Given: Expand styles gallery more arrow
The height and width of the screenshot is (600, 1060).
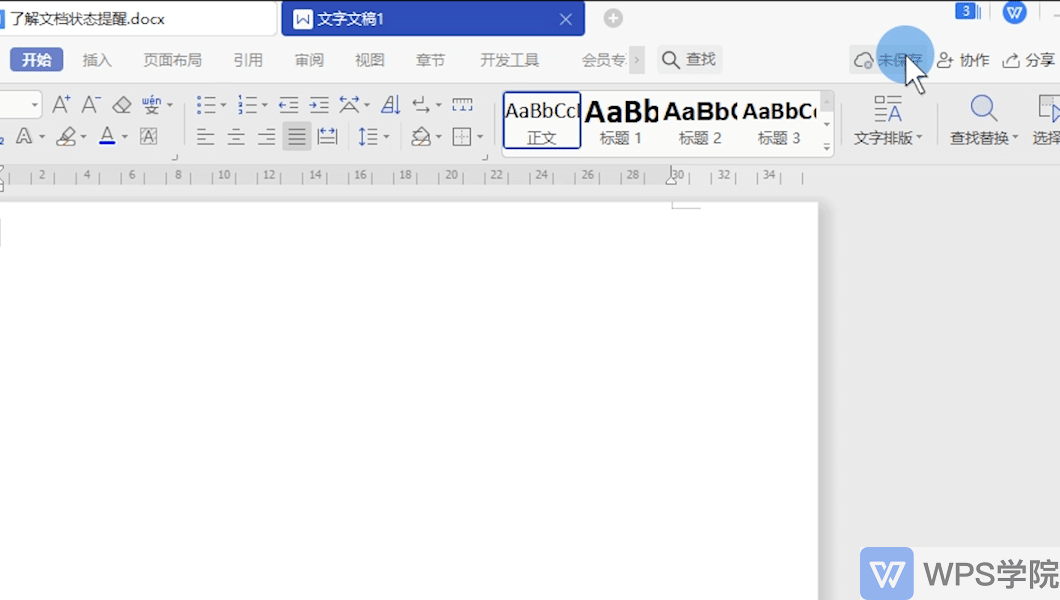Looking at the screenshot, I should click(x=827, y=147).
